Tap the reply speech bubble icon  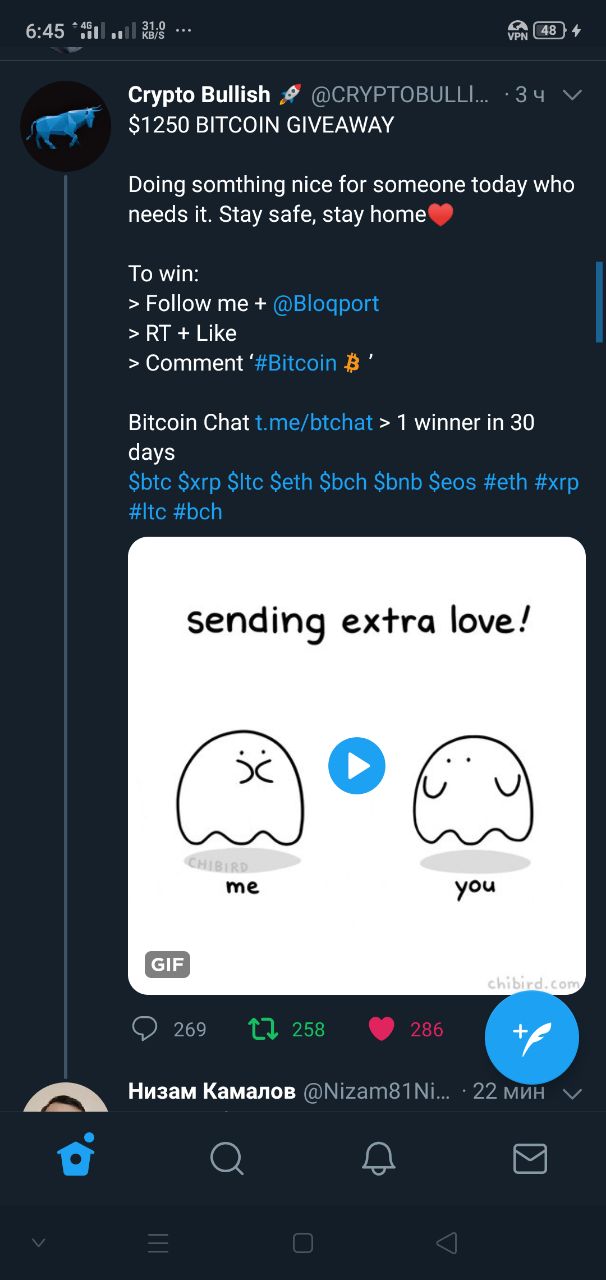pyautogui.click(x=145, y=1028)
